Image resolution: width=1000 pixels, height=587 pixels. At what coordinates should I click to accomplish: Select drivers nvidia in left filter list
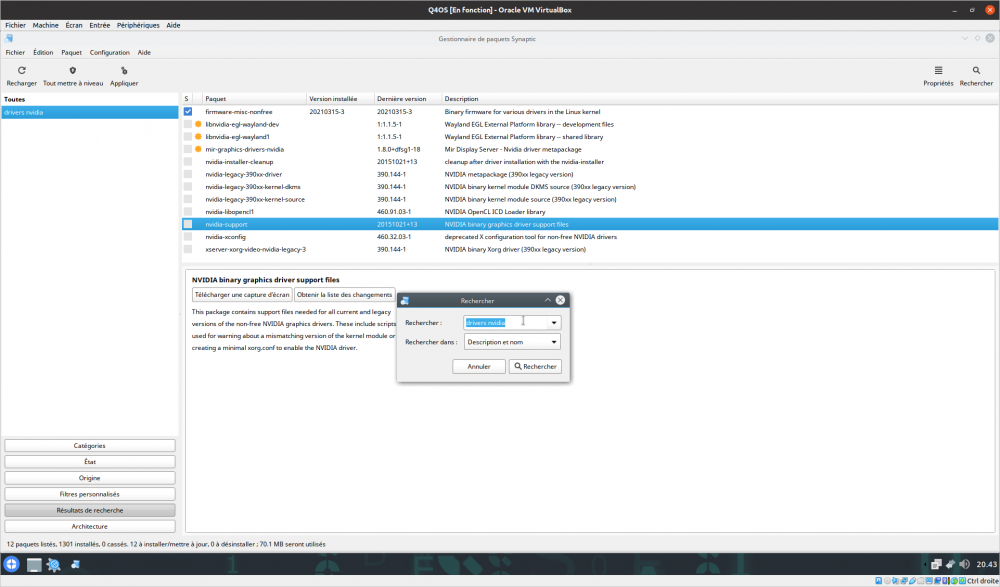point(90,112)
